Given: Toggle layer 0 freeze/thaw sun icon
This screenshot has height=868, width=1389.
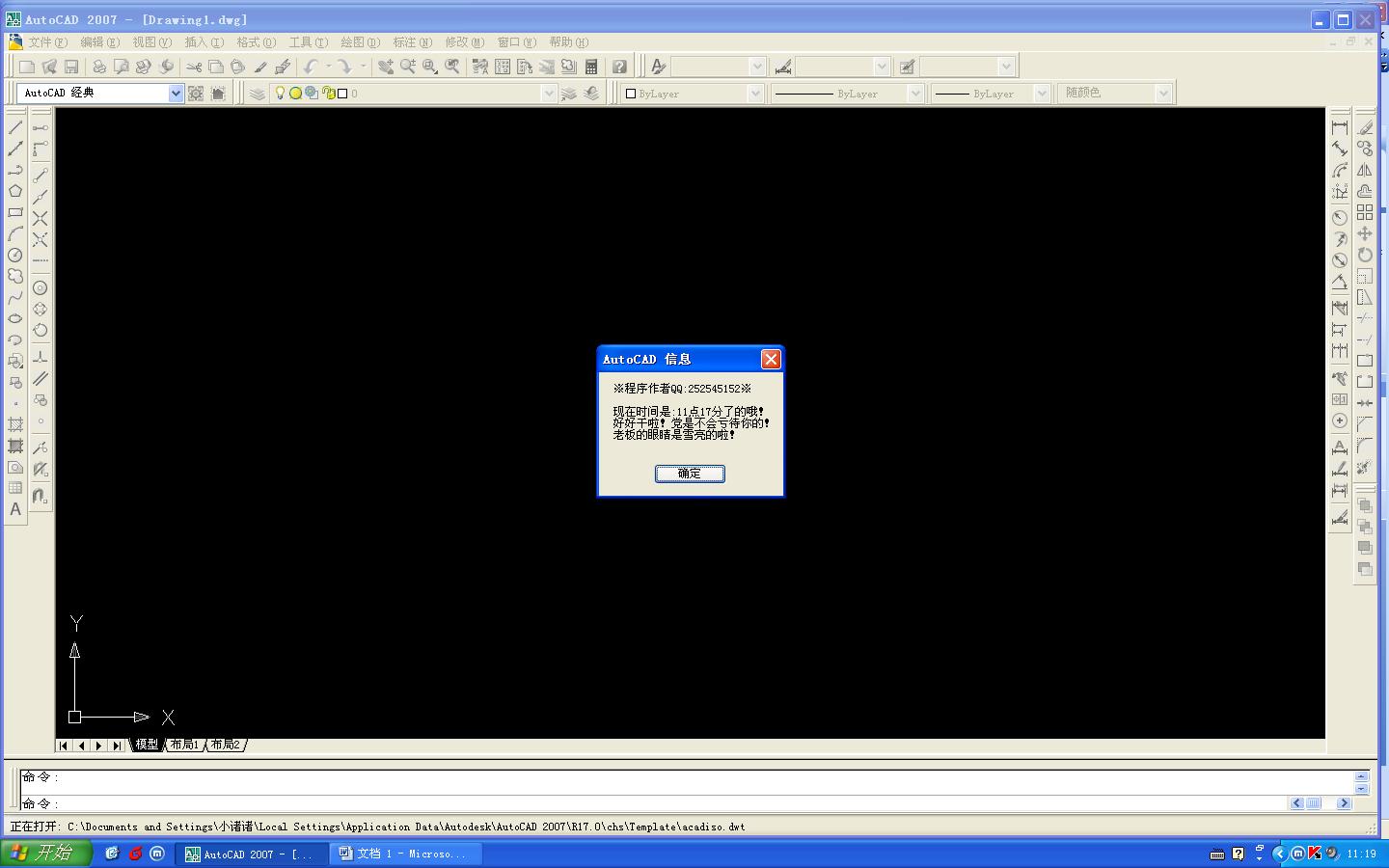Looking at the screenshot, I should [295, 94].
